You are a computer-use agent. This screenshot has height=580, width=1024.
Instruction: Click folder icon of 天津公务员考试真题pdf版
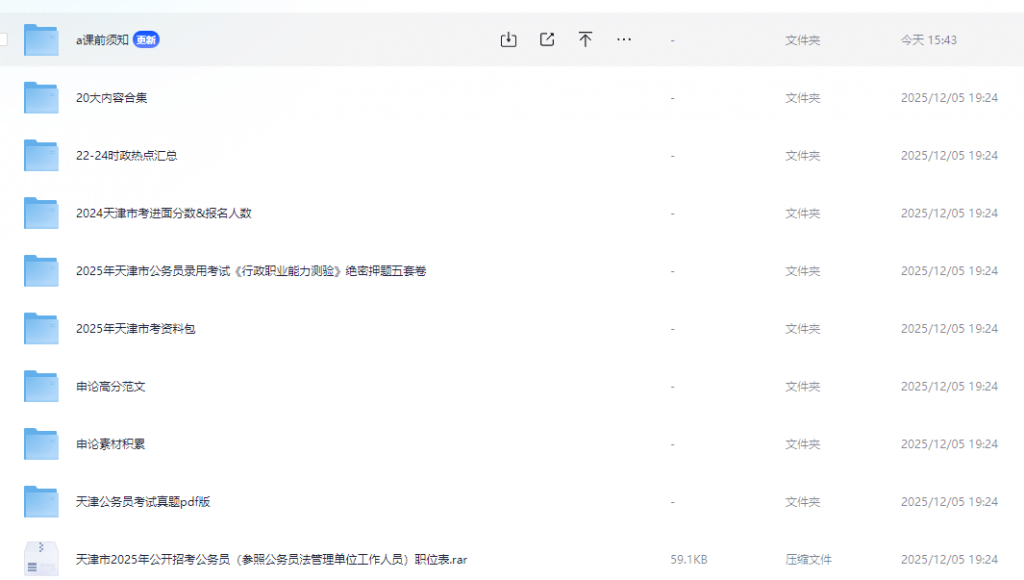pos(41,502)
